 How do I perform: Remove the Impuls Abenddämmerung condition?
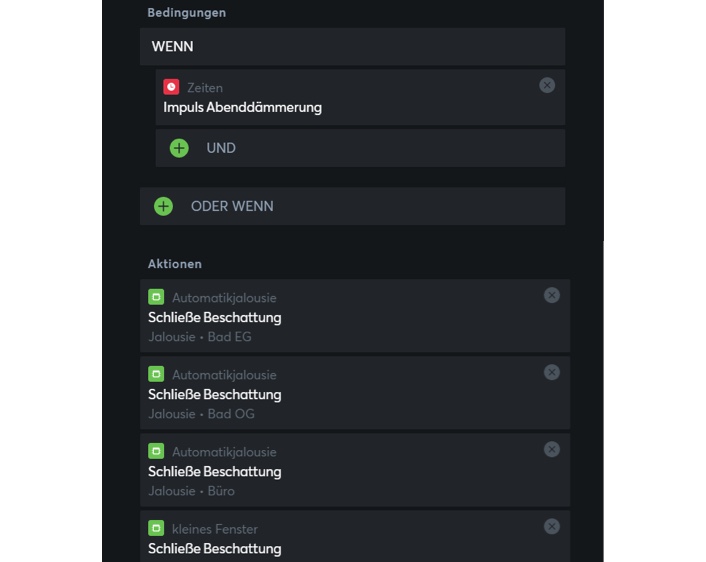547,85
